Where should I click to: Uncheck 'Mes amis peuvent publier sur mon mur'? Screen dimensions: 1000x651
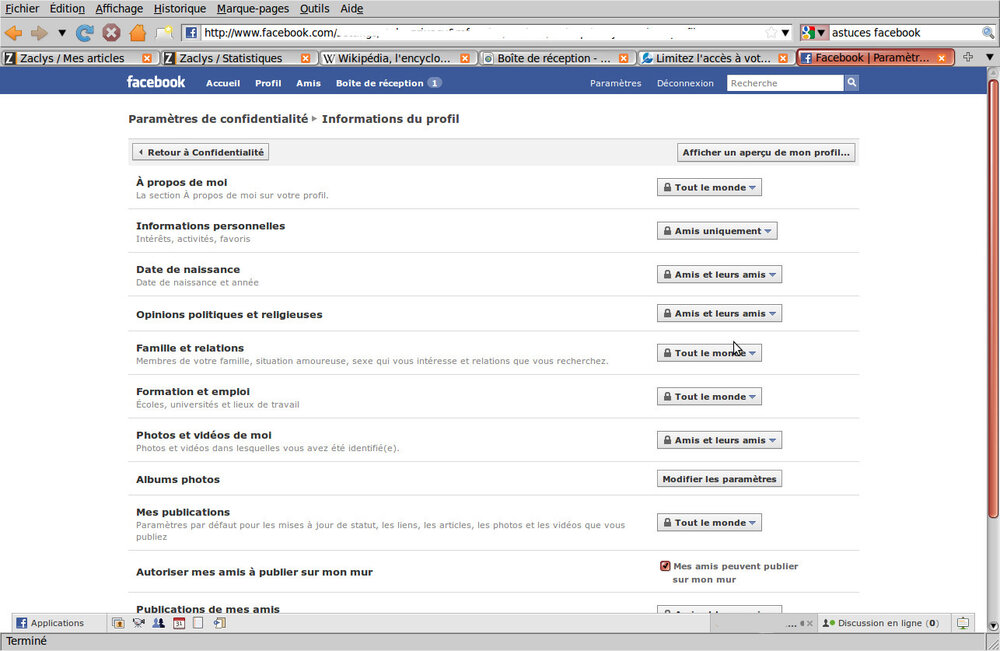pyautogui.click(x=665, y=566)
